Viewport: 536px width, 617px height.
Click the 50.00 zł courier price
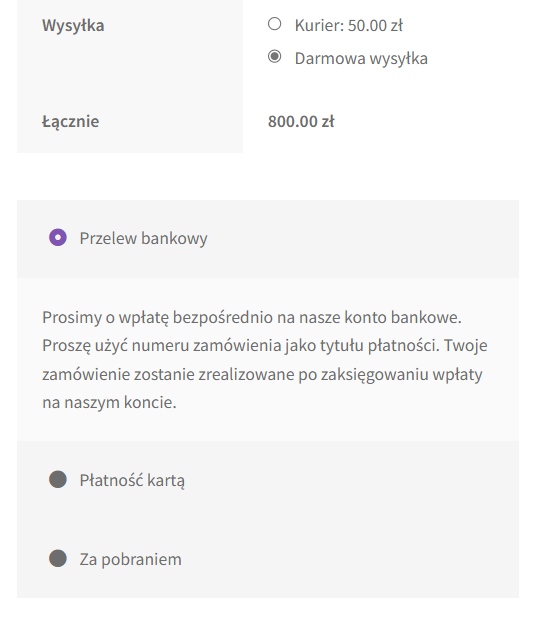(x=375, y=26)
